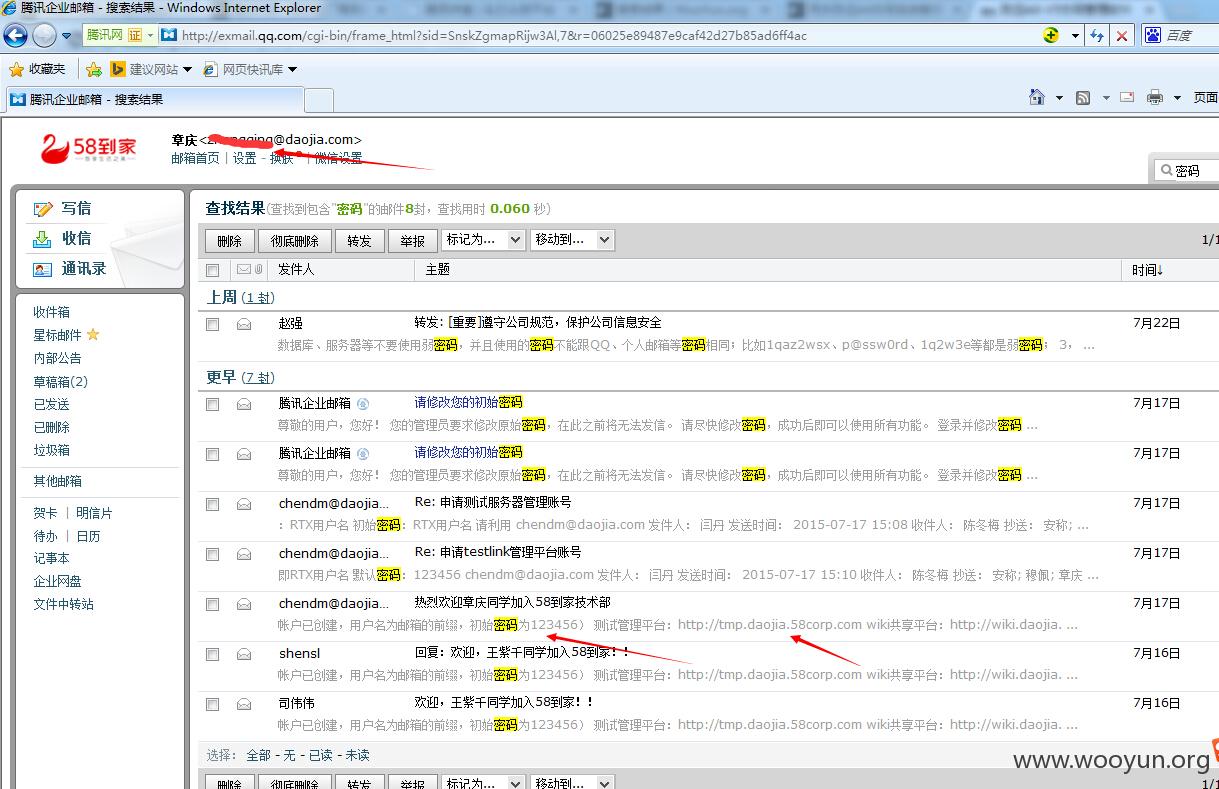Click the site icon before the URL

[169, 35]
